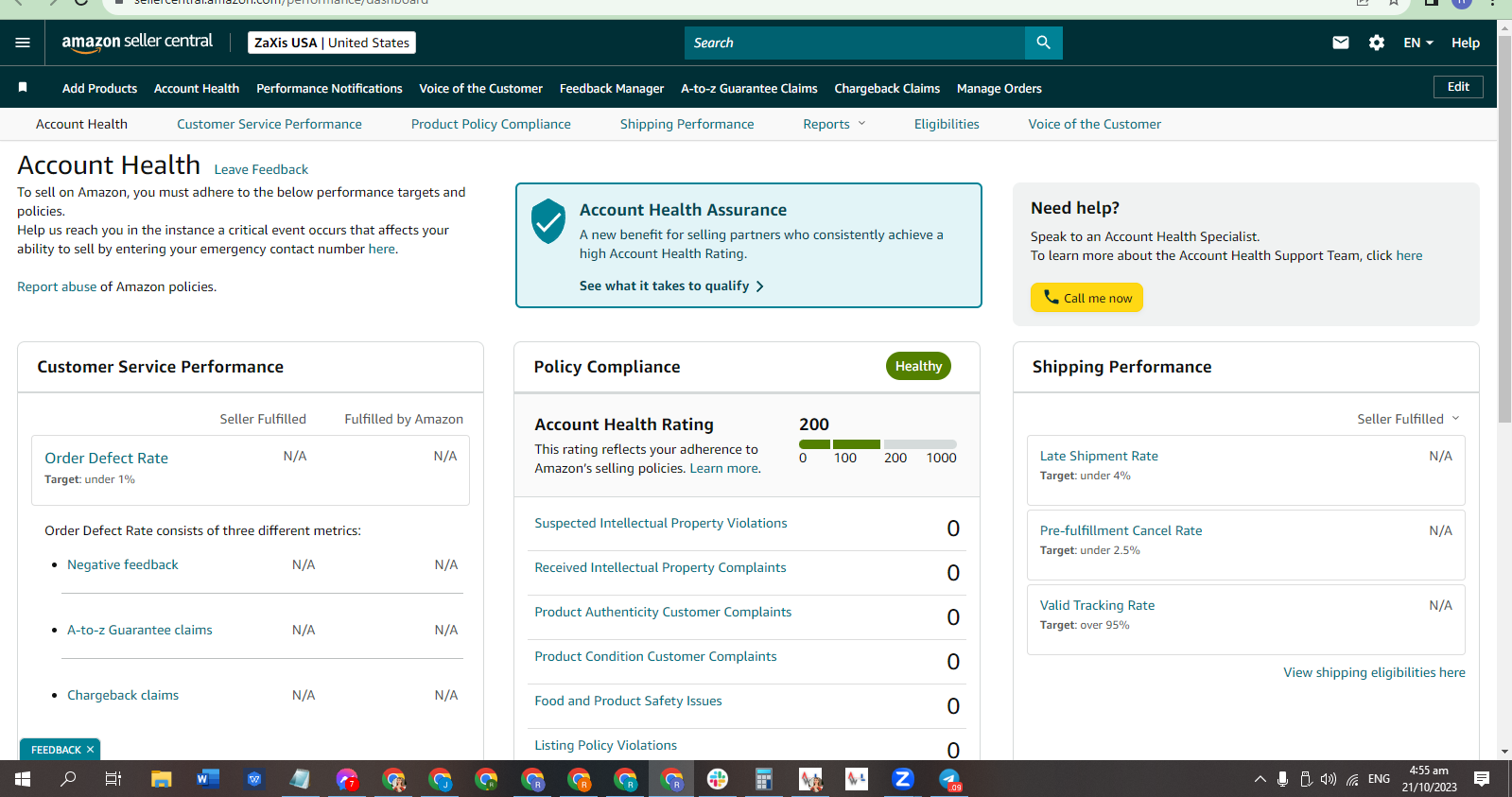Click the USB safely-remove tray icon
This screenshot has width=1512, height=797.
pos(1306,779)
